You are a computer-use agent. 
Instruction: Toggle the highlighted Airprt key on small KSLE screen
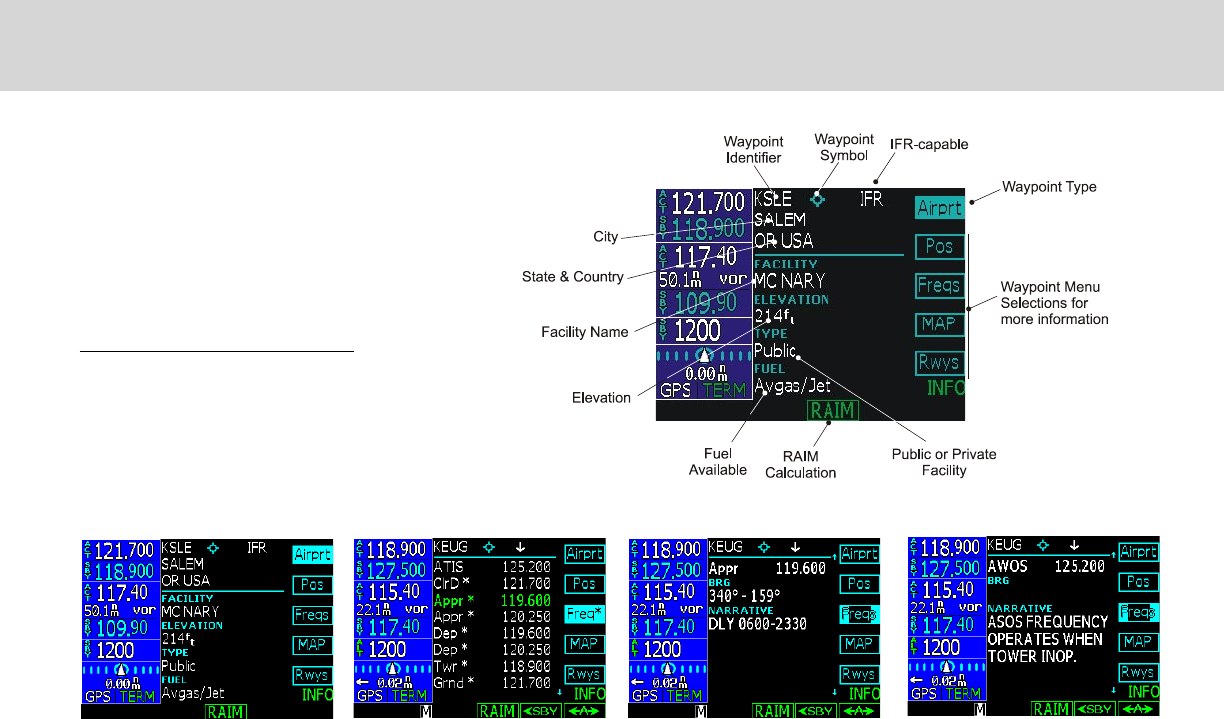point(312,554)
